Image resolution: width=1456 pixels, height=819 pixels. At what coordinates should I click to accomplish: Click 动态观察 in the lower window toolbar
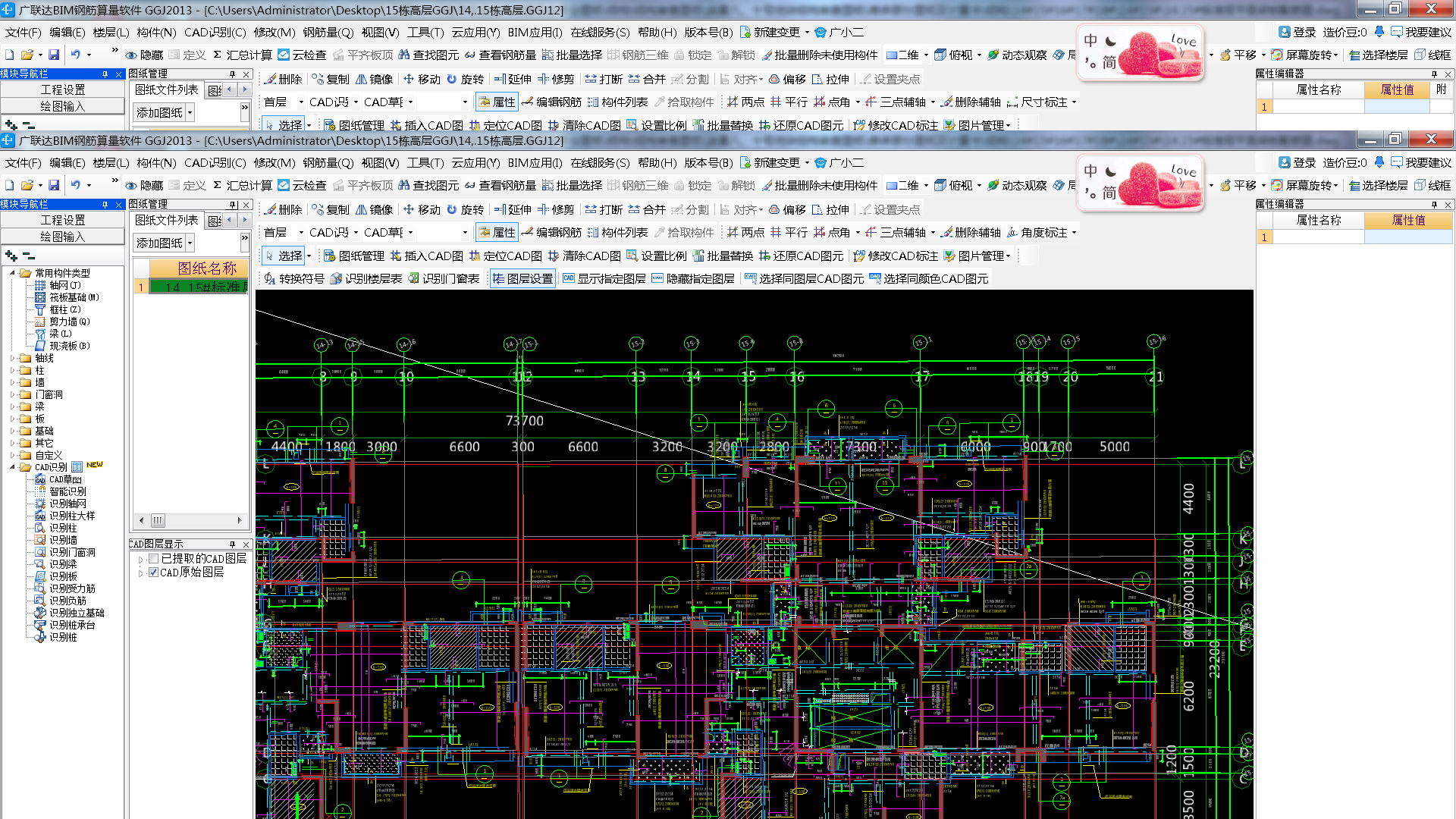(x=1017, y=185)
